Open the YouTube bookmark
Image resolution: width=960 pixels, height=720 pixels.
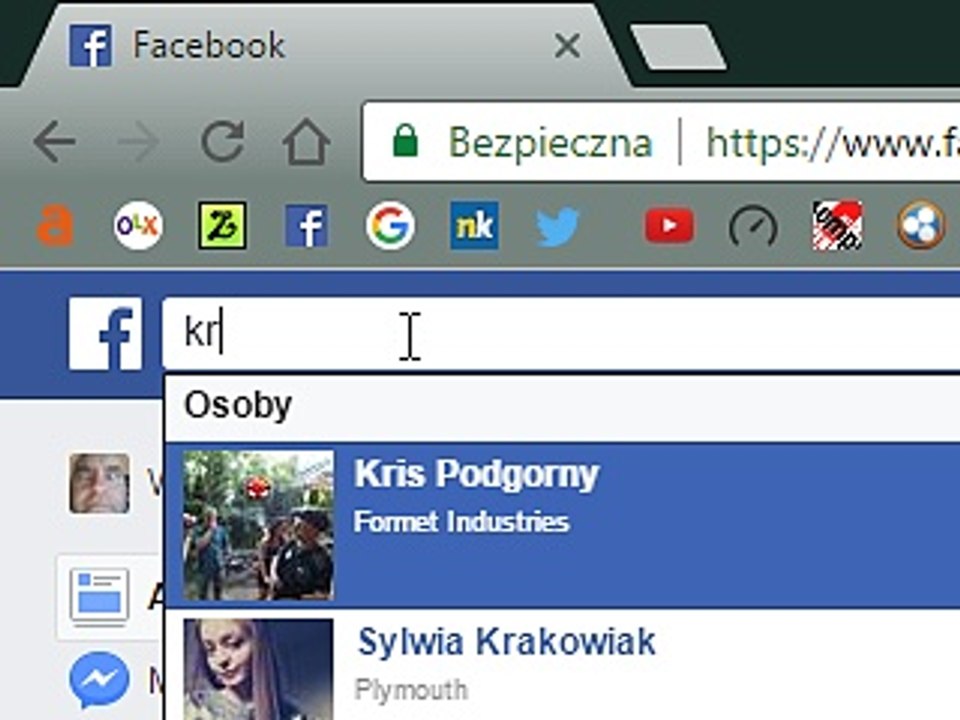click(669, 226)
